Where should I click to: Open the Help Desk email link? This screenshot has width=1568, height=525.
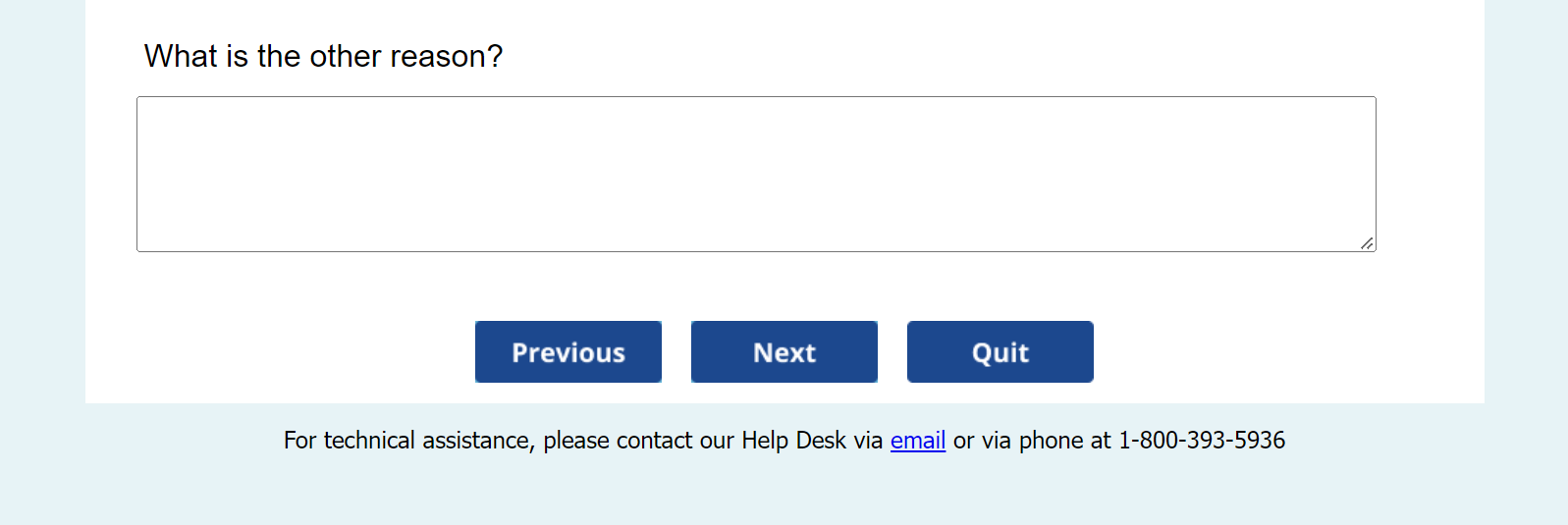917,441
